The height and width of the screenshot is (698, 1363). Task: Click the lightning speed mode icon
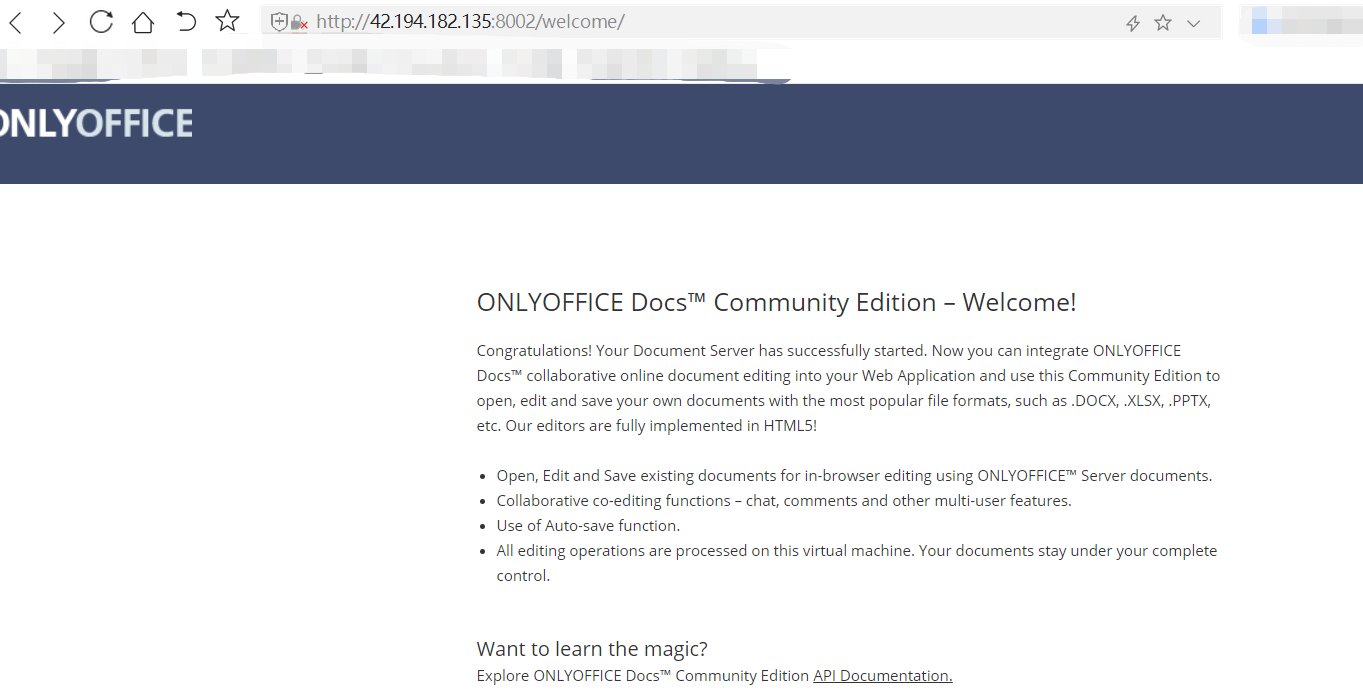click(1133, 23)
